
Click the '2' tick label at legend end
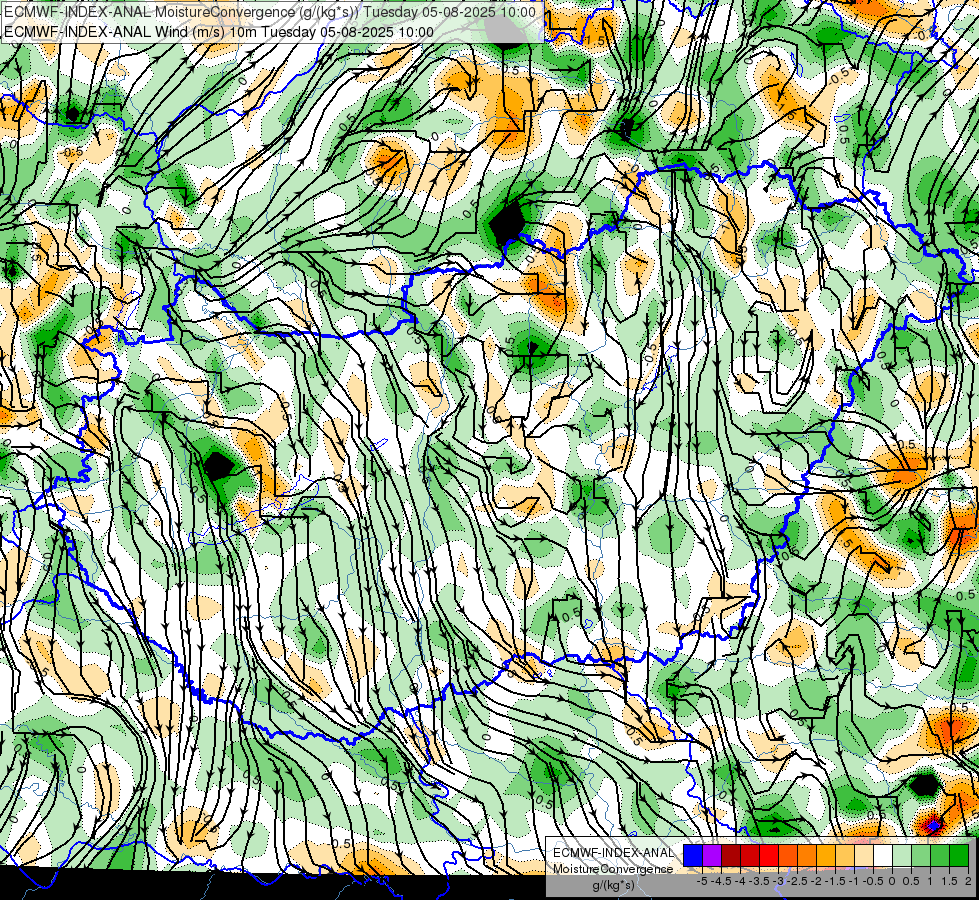pyautogui.click(x=968, y=881)
